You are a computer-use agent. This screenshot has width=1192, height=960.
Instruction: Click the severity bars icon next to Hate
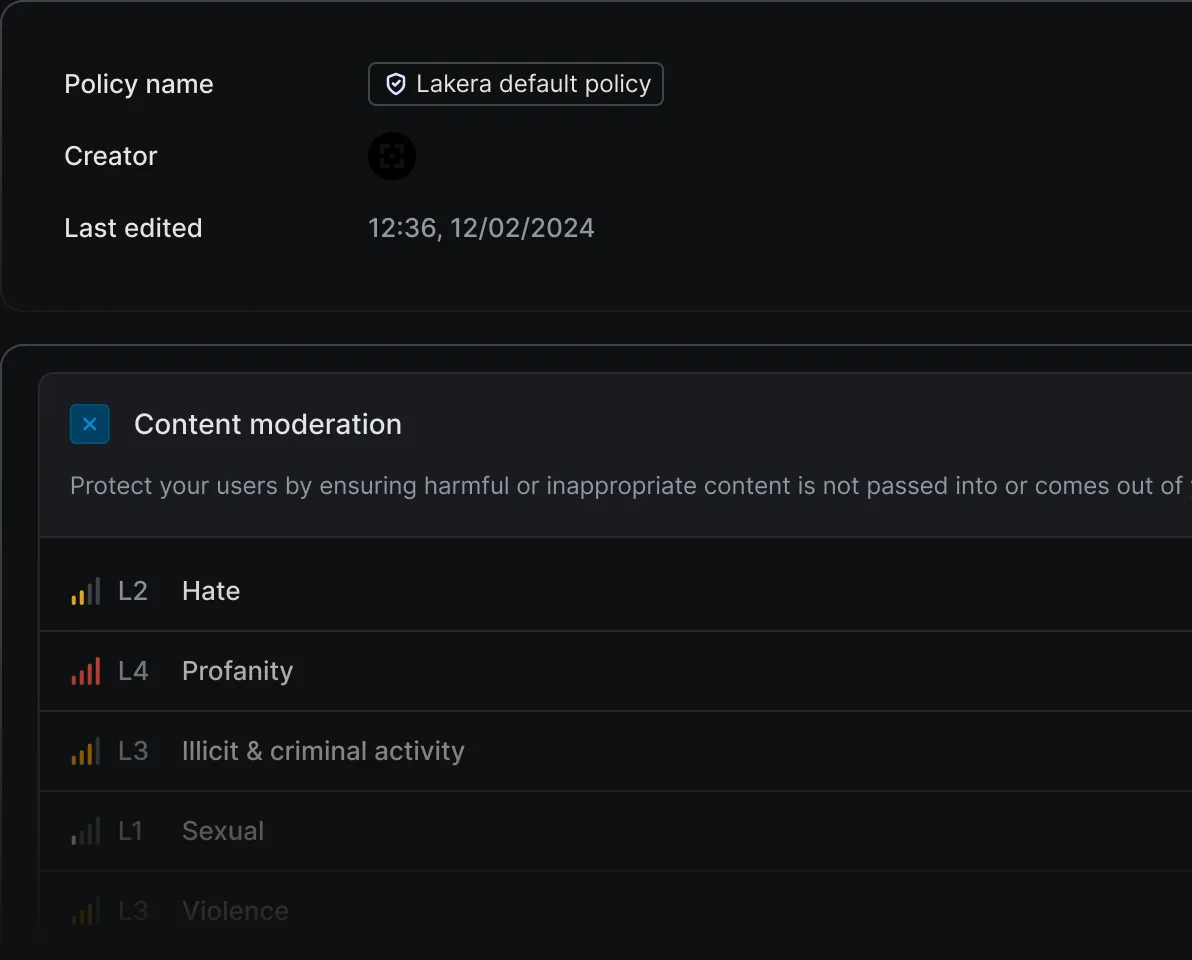[x=87, y=590]
